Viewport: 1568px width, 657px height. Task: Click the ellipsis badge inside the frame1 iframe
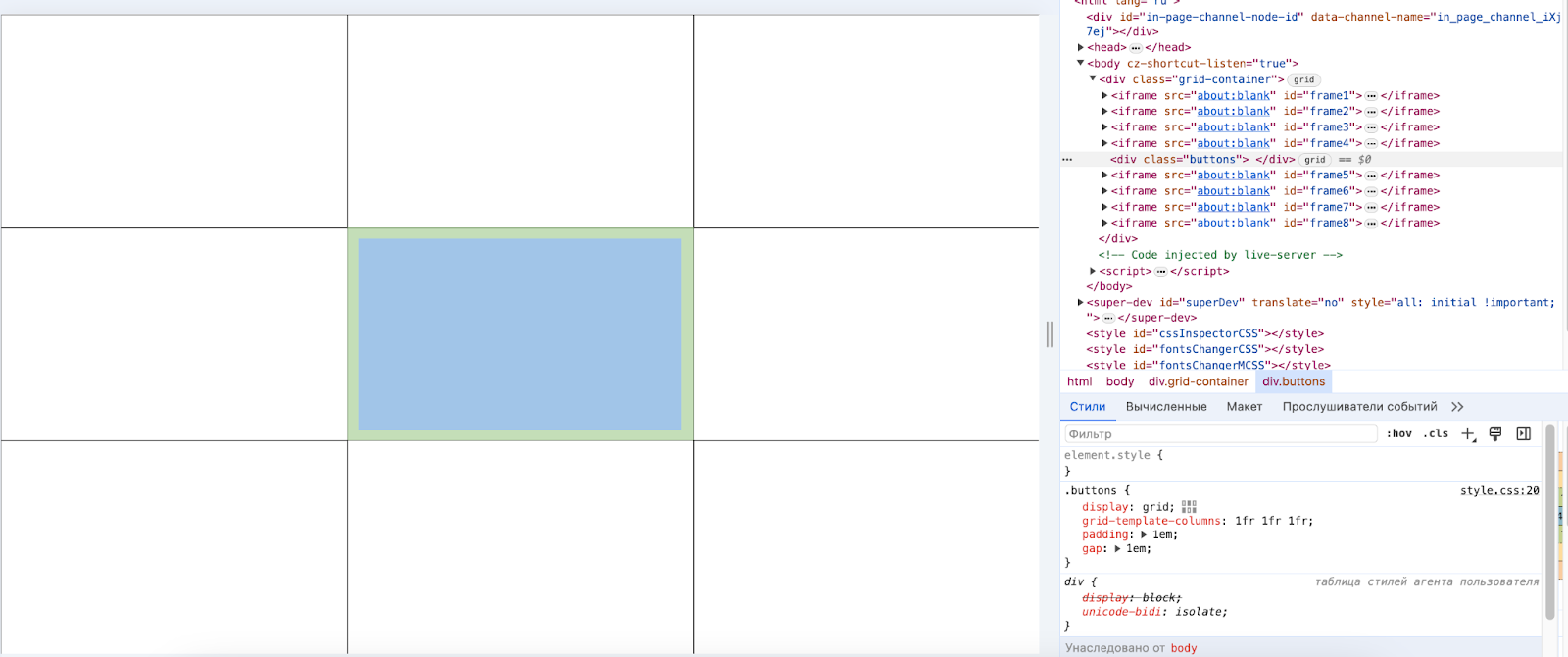point(1371,96)
